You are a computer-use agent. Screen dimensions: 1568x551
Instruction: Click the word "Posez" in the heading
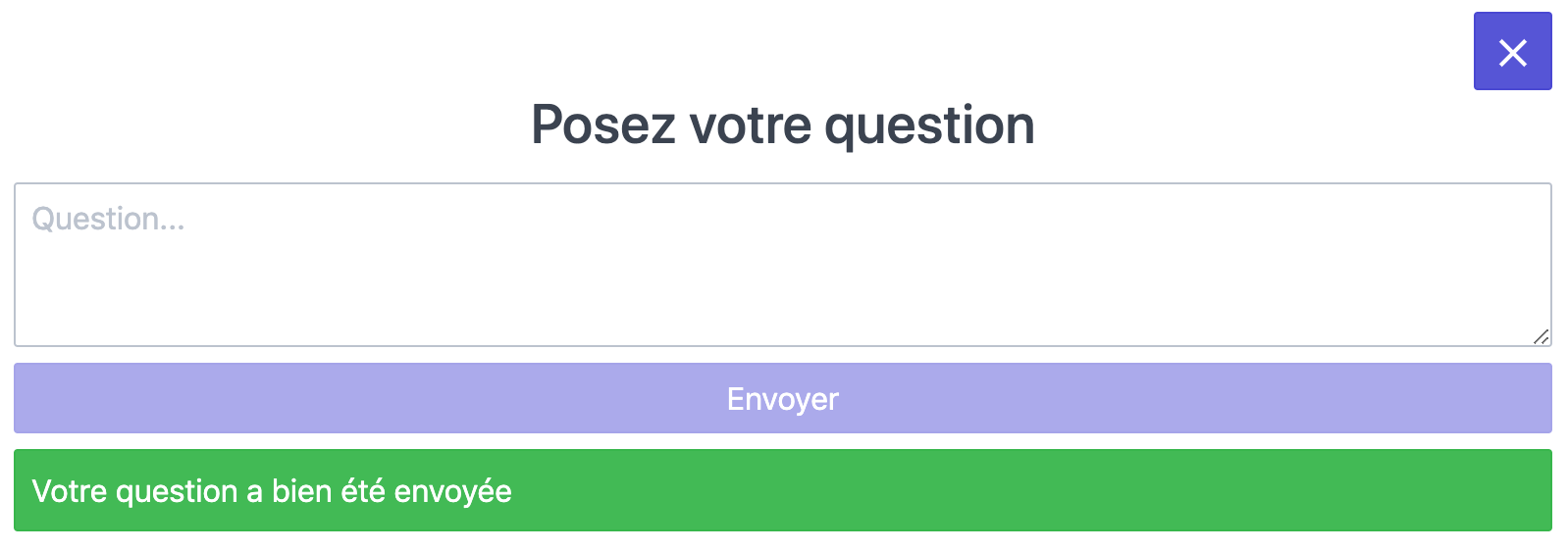[x=602, y=125]
